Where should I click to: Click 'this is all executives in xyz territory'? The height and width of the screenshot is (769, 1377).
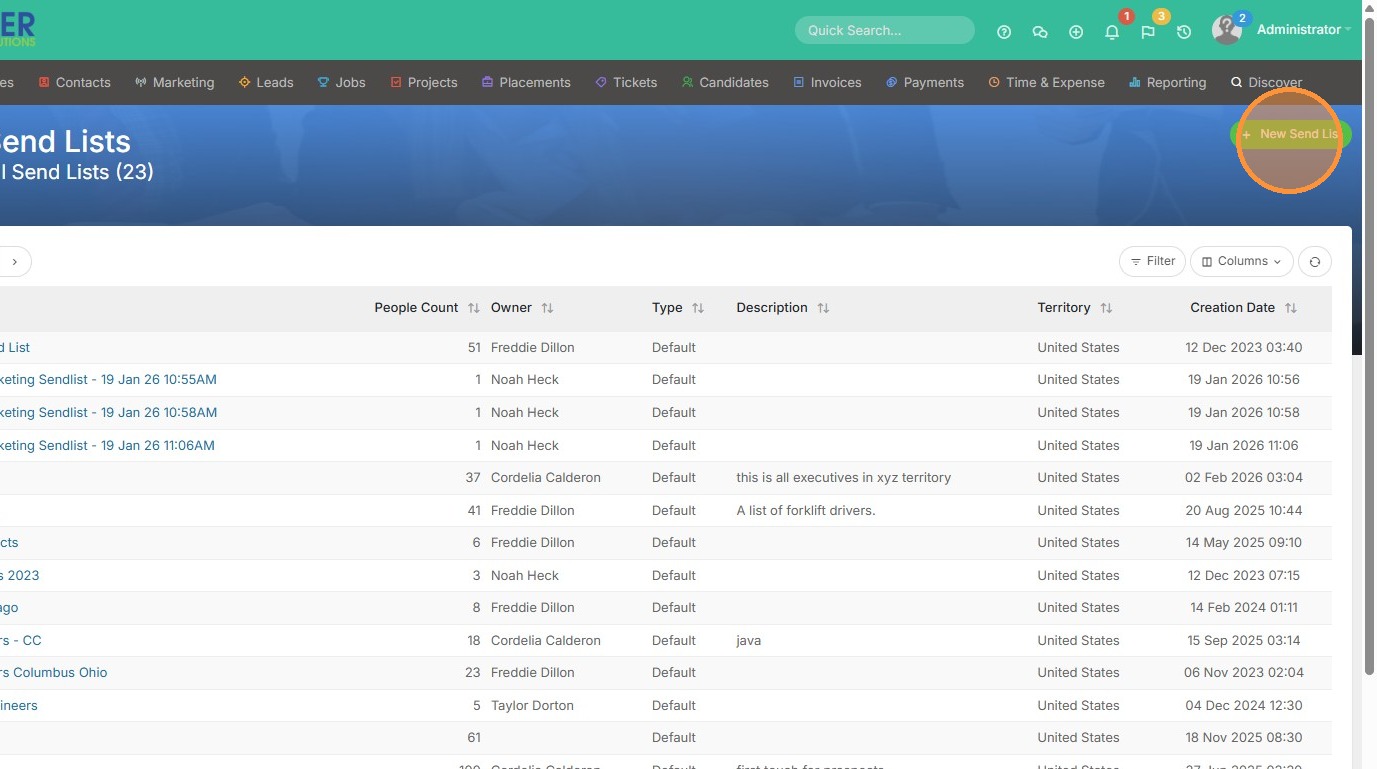(844, 478)
